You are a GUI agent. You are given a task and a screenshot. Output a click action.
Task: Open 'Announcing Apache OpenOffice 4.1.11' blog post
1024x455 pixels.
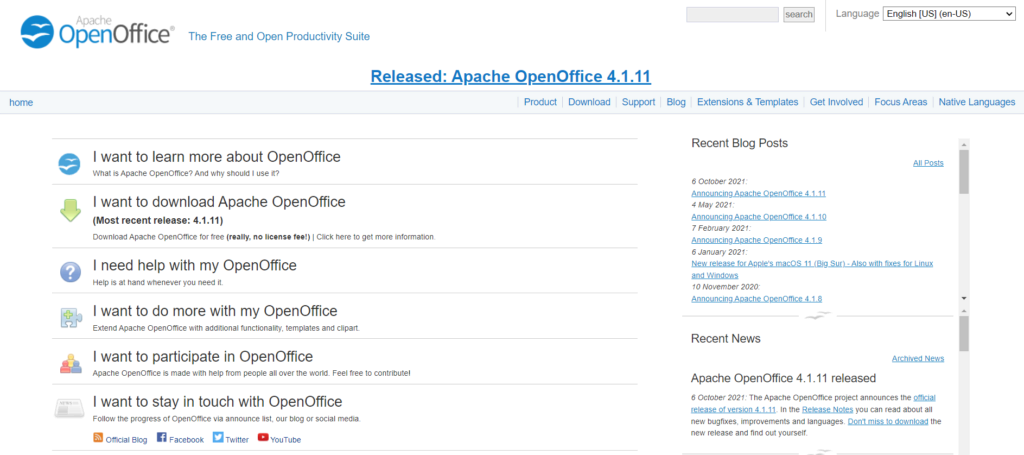pos(758,193)
